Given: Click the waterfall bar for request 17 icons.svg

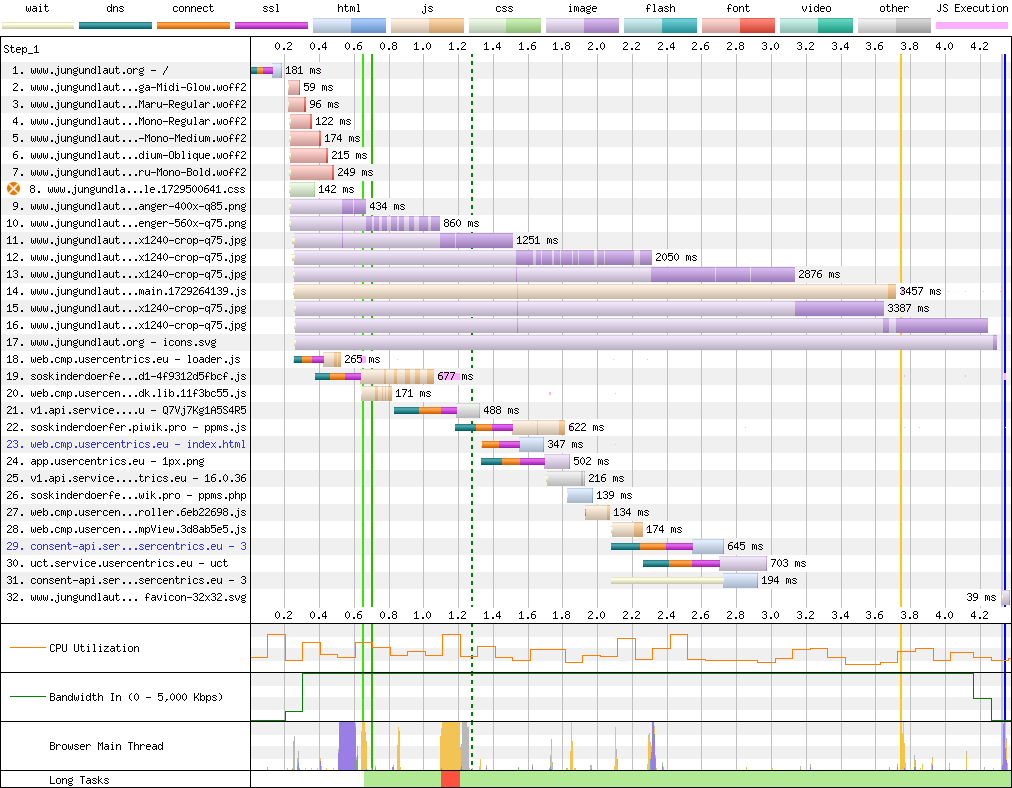Looking at the screenshot, I should [646, 342].
